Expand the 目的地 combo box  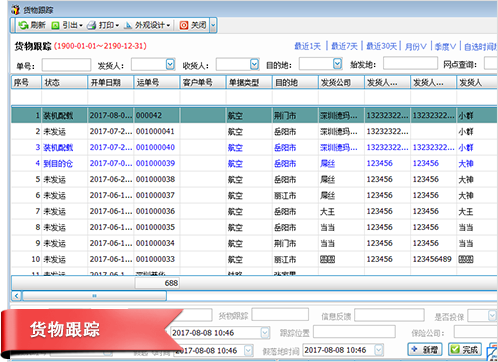click(337, 63)
